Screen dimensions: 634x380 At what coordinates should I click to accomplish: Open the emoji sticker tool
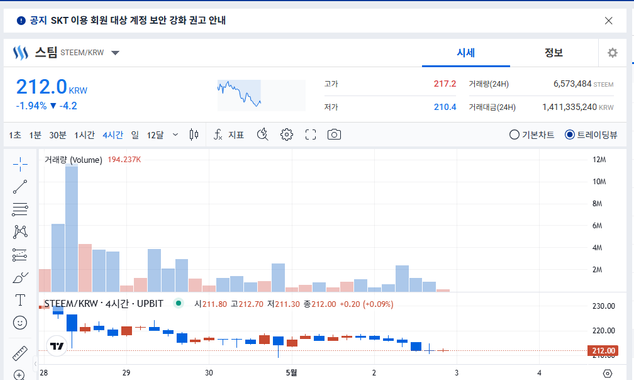[x=20, y=323]
